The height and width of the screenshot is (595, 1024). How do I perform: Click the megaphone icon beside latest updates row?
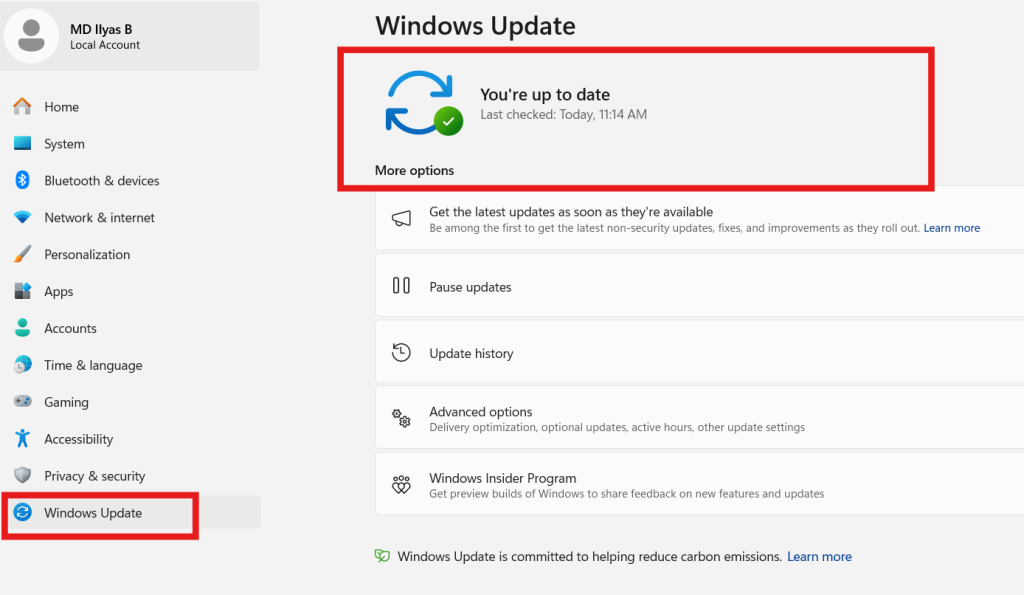coord(401,218)
